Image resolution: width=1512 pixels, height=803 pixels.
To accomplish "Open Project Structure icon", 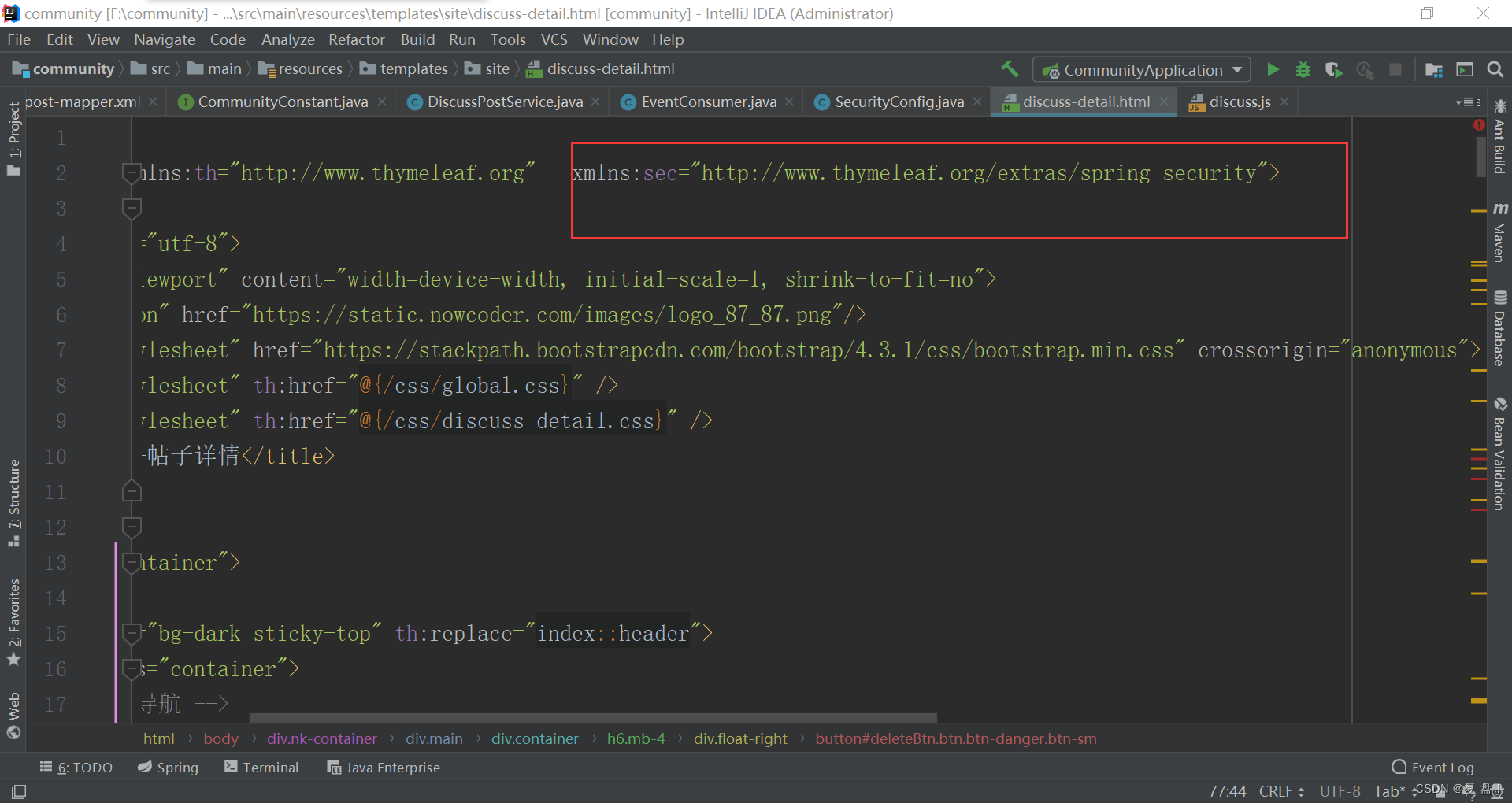I will pyautogui.click(x=1434, y=69).
